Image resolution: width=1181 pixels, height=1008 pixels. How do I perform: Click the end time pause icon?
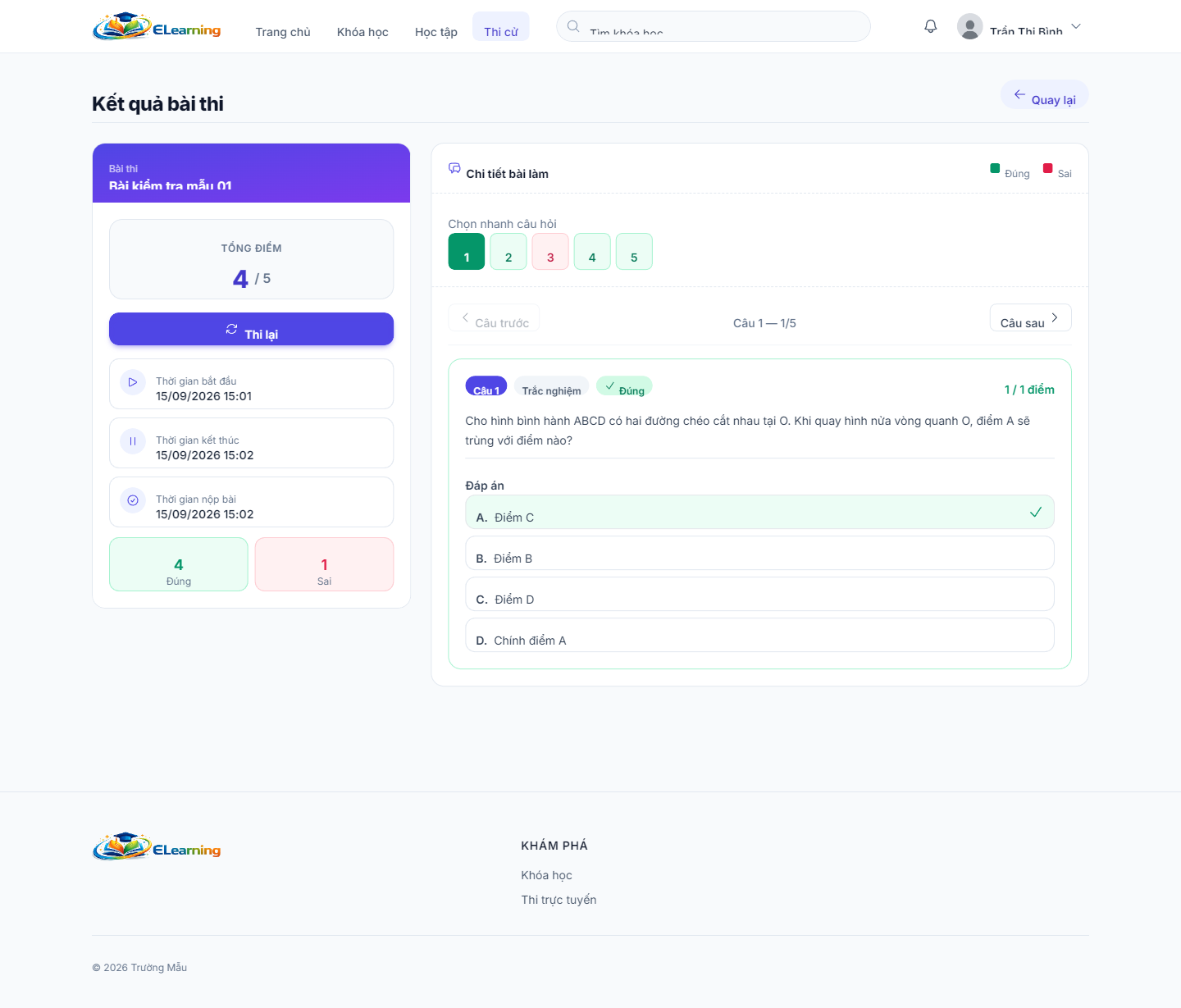pyautogui.click(x=133, y=441)
